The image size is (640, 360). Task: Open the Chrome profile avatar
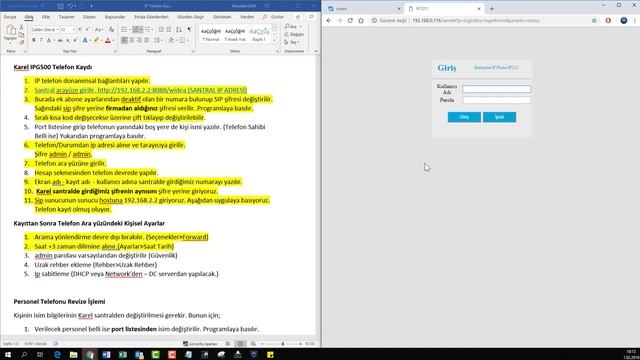coord(623,20)
